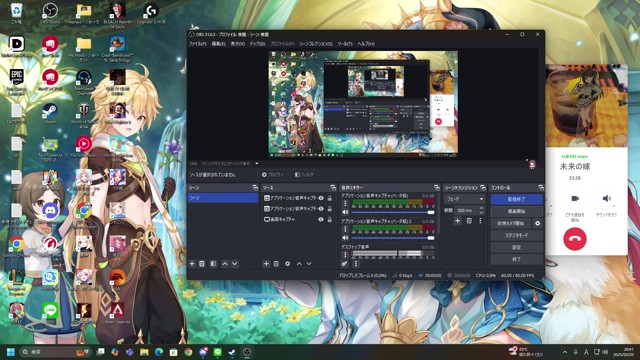Open preview scaling dropdown arrow below the preview
The height and width of the screenshot is (360, 640).
coord(256,163)
